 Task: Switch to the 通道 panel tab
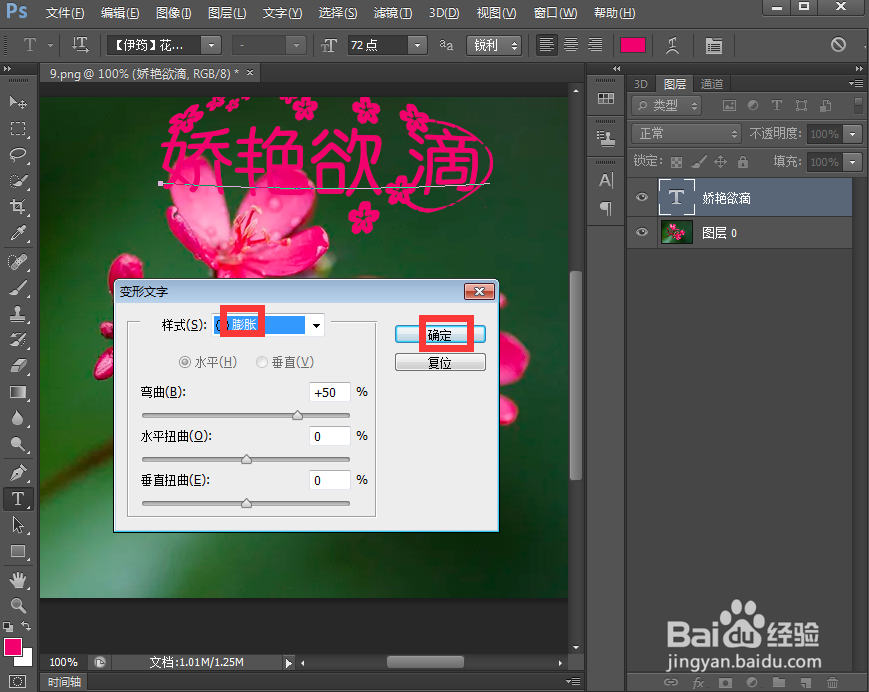pos(711,83)
